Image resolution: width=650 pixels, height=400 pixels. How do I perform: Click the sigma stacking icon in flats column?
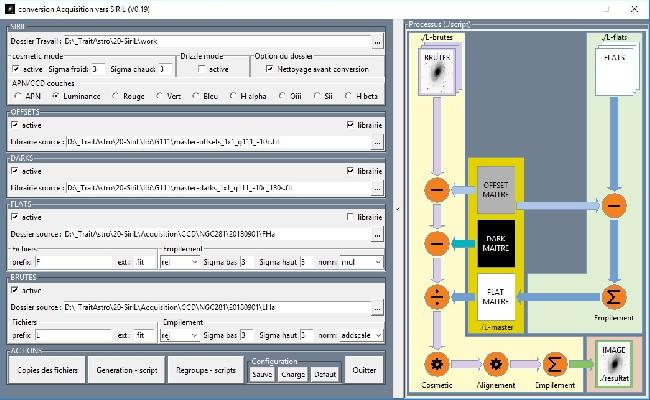[614, 297]
